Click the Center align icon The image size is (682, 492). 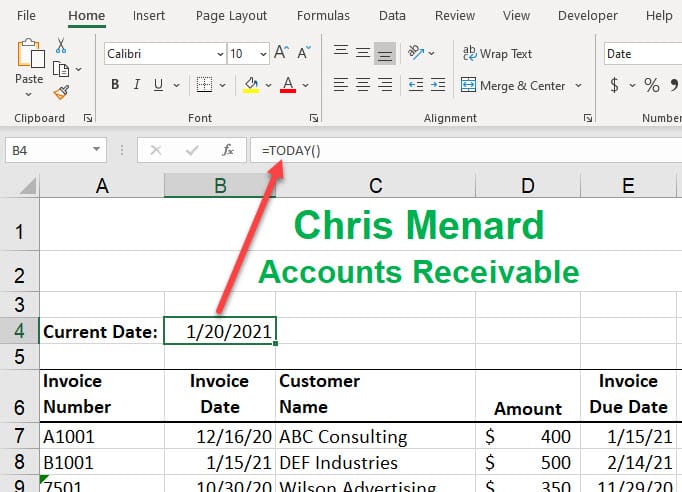tap(363, 85)
